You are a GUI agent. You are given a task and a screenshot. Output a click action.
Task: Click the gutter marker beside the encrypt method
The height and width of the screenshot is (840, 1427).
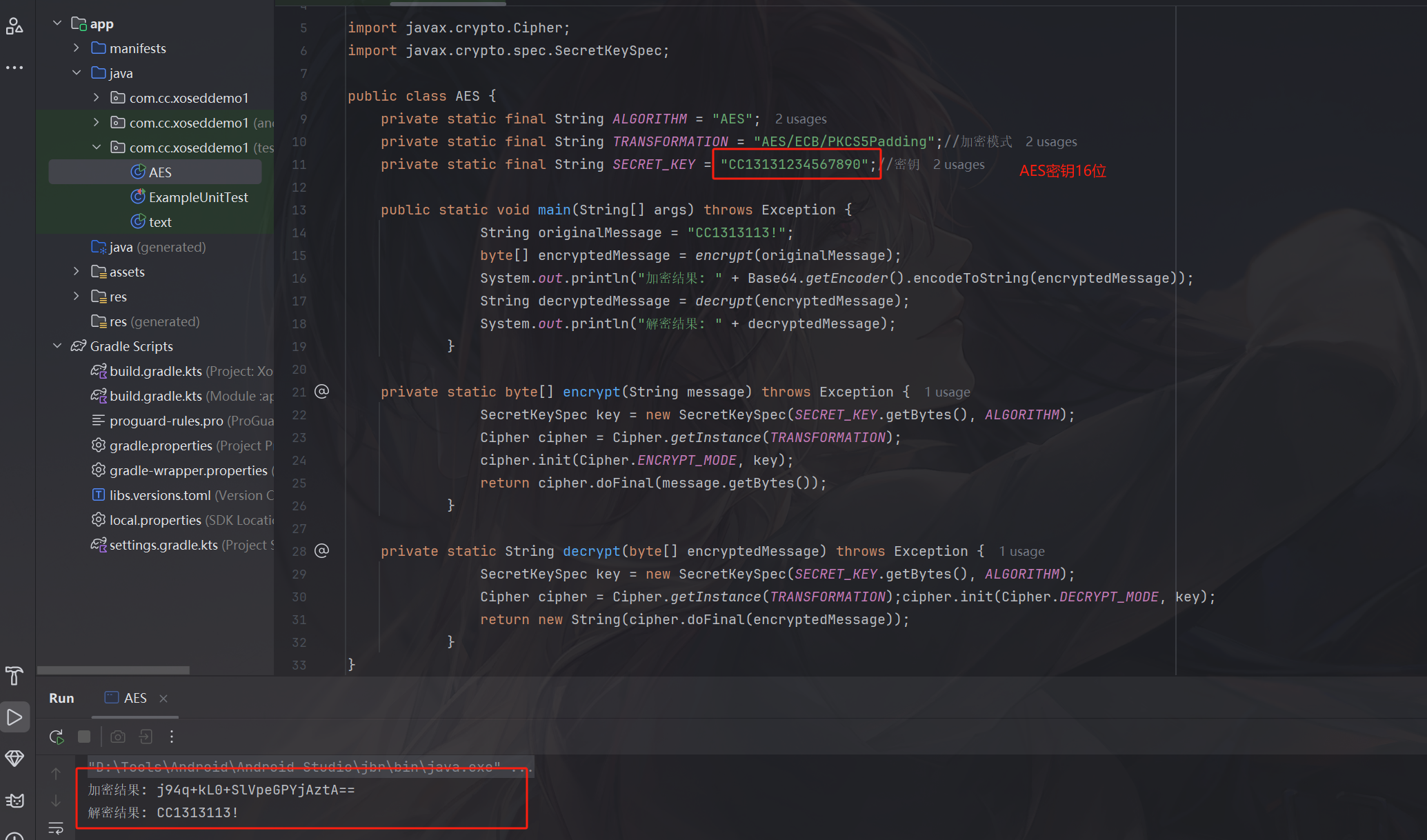pyautogui.click(x=322, y=392)
